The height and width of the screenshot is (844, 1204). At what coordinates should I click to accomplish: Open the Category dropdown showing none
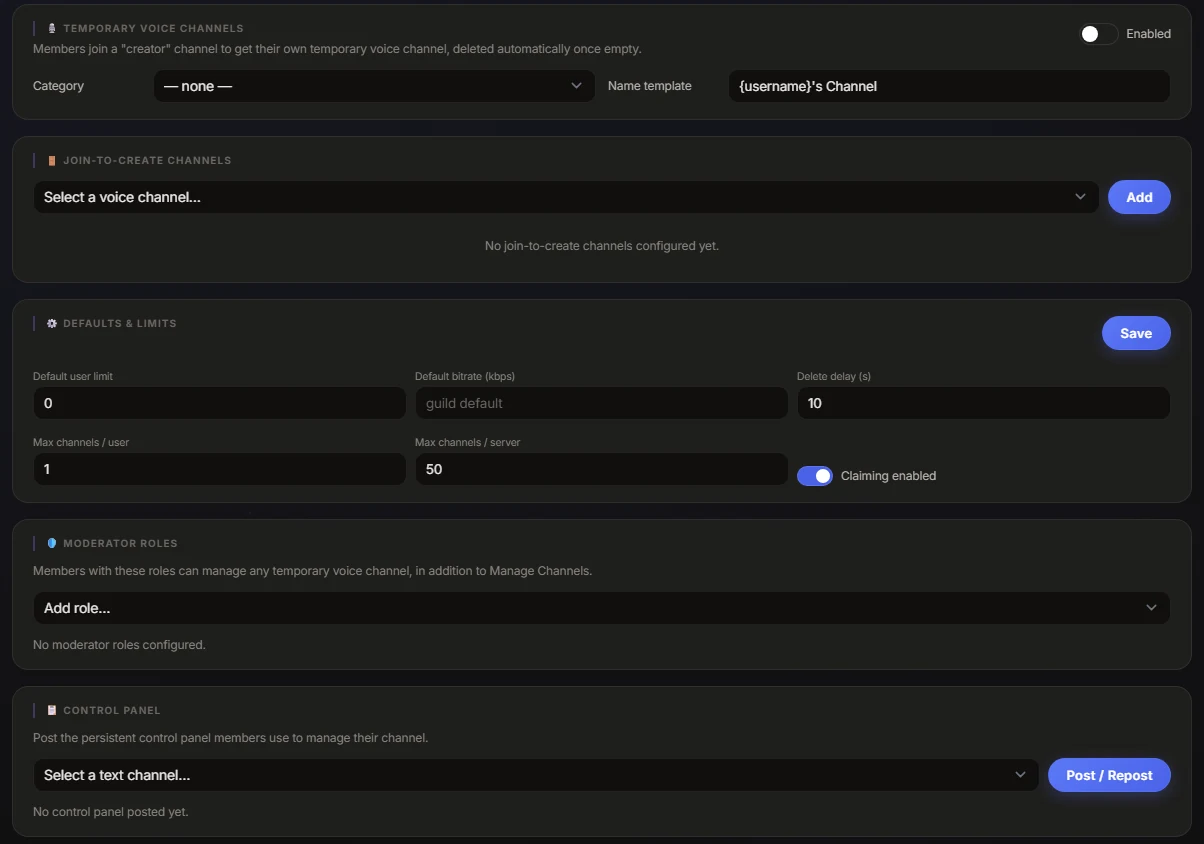(x=374, y=86)
